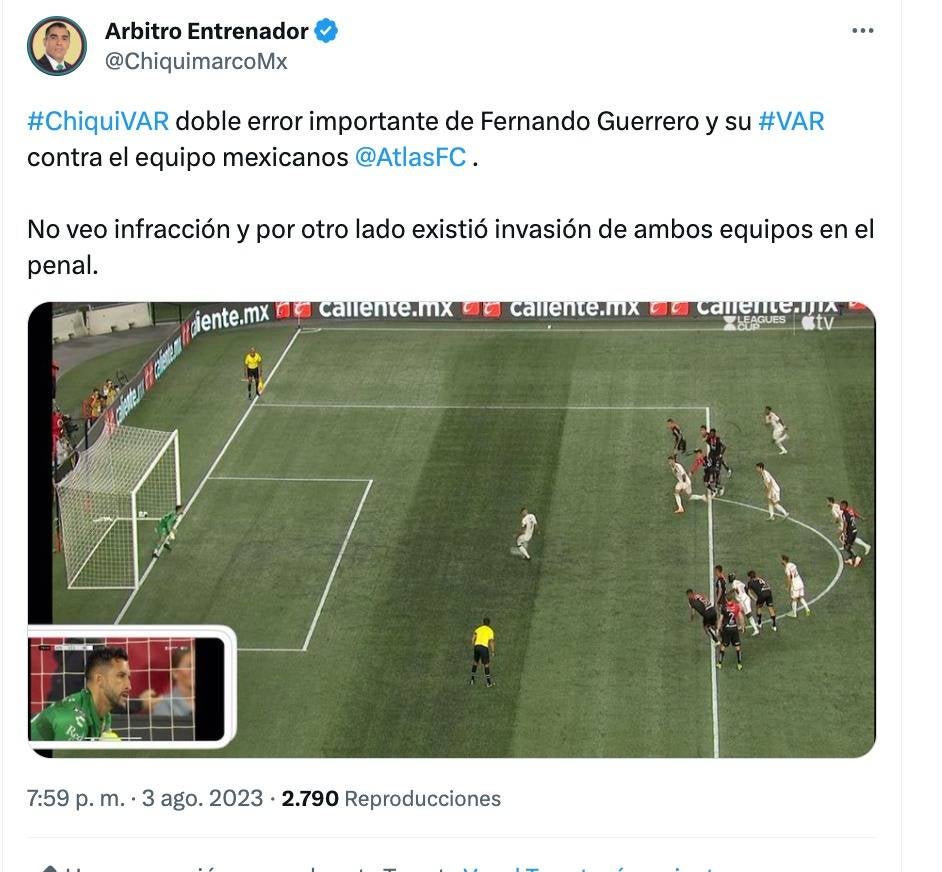Click the 2.790 Reproducciones view count
The image size is (942, 872).
(391, 798)
